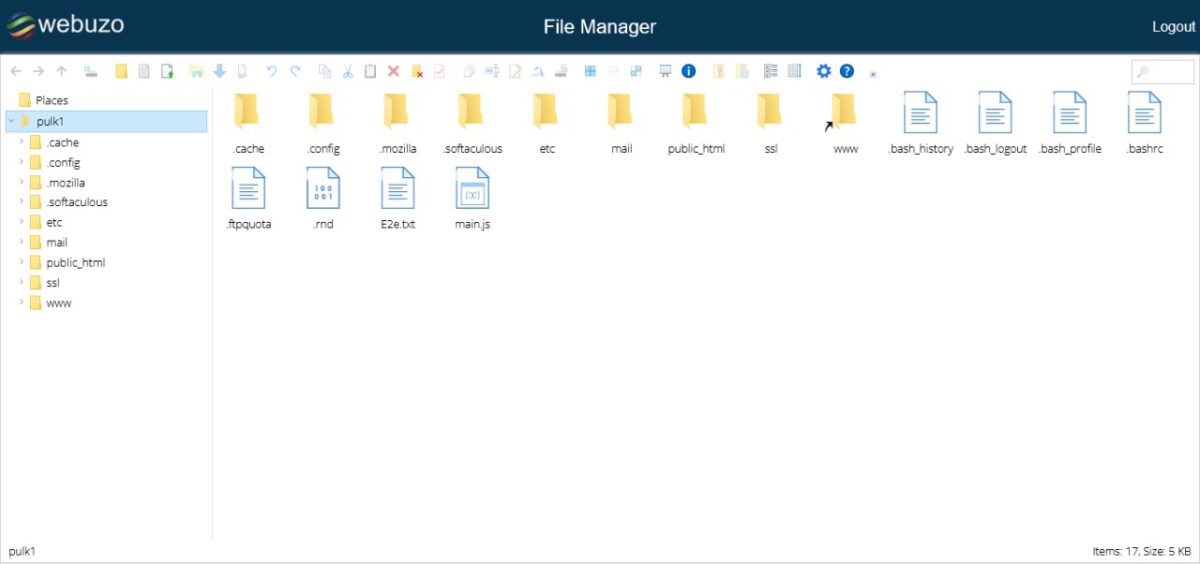This screenshot has height=564, width=1200.
Task: Click the Webuzo logo
Action: pyautogui.click(x=66, y=25)
